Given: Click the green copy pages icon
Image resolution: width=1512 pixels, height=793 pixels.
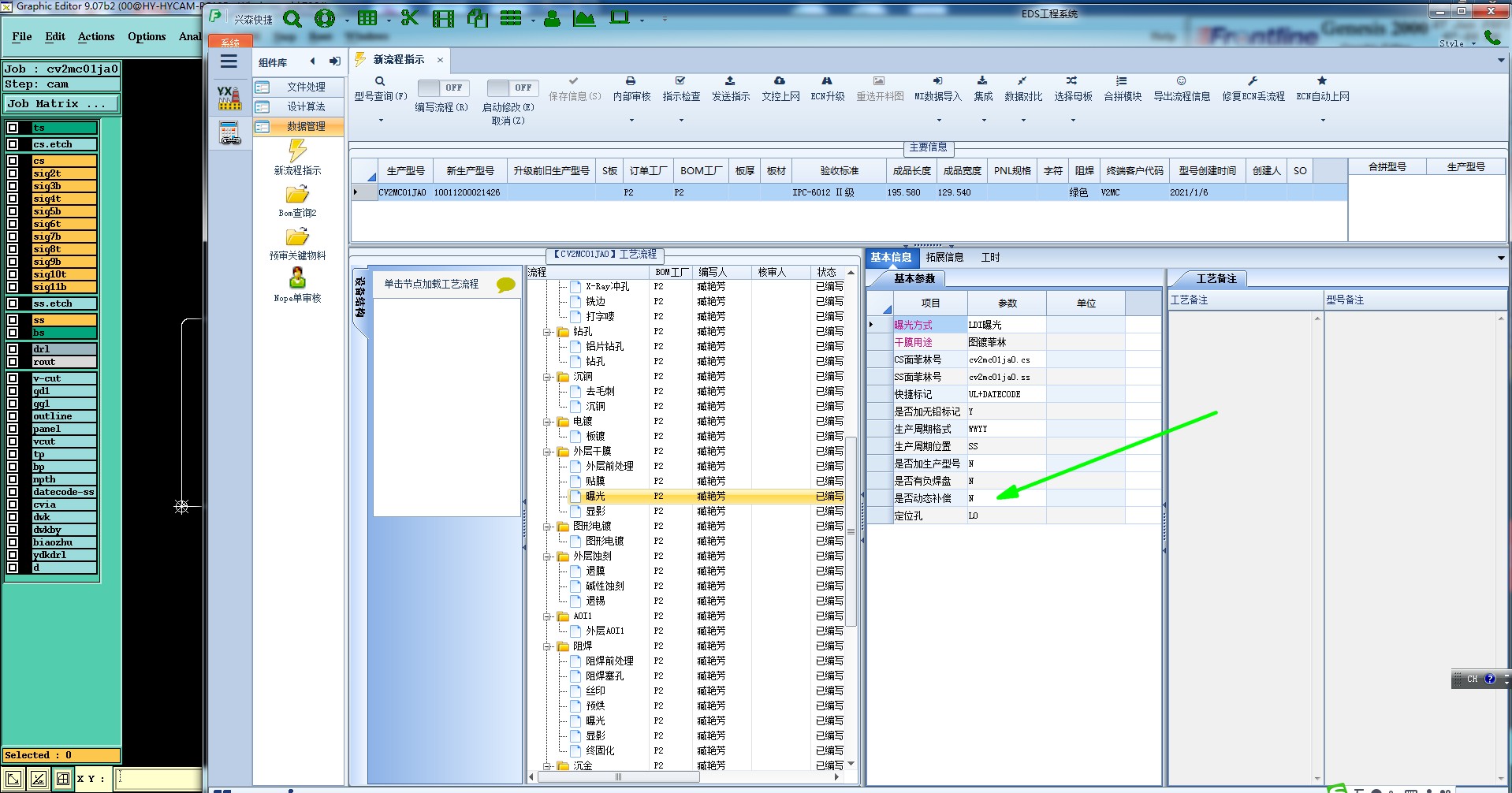Looking at the screenshot, I should click(x=477, y=17).
